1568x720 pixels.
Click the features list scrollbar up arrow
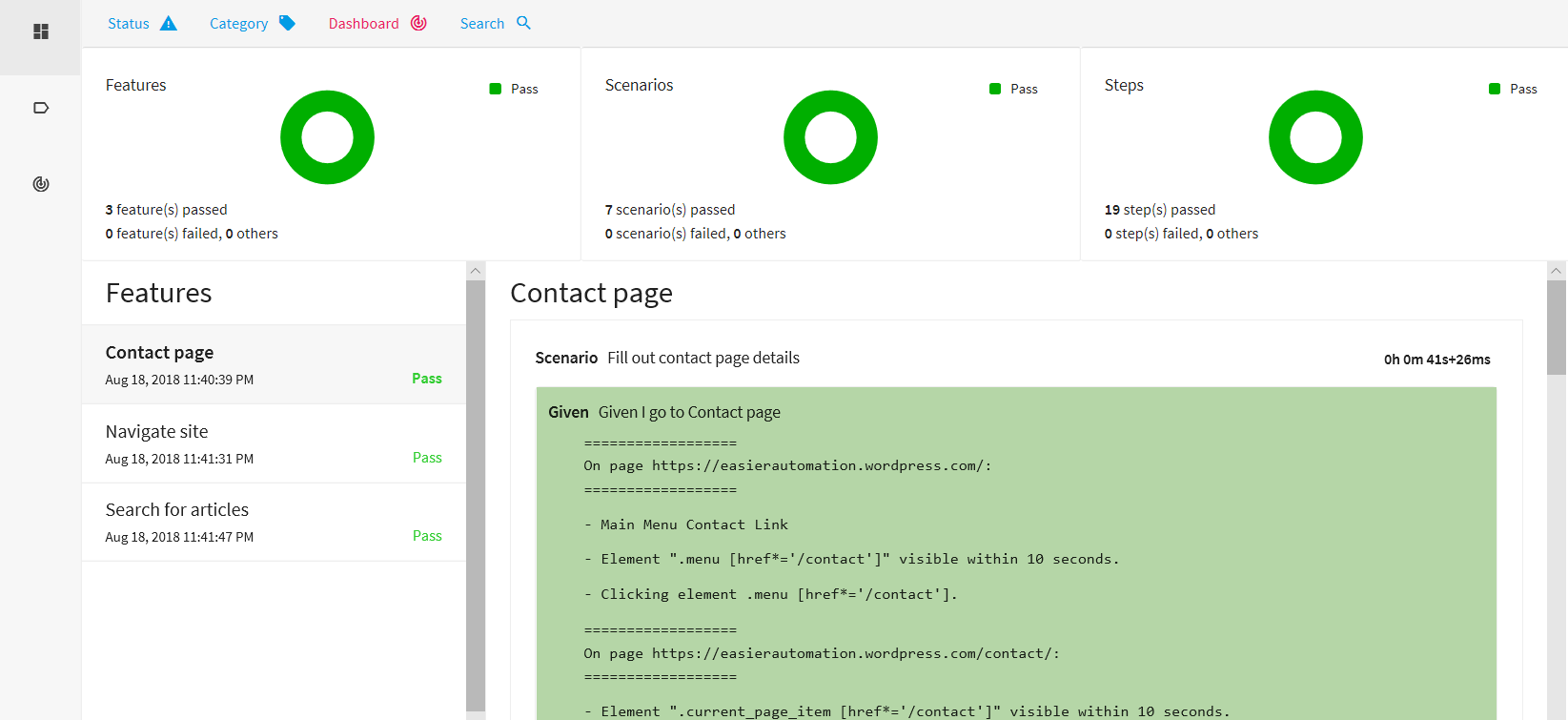pyautogui.click(x=476, y=271)
